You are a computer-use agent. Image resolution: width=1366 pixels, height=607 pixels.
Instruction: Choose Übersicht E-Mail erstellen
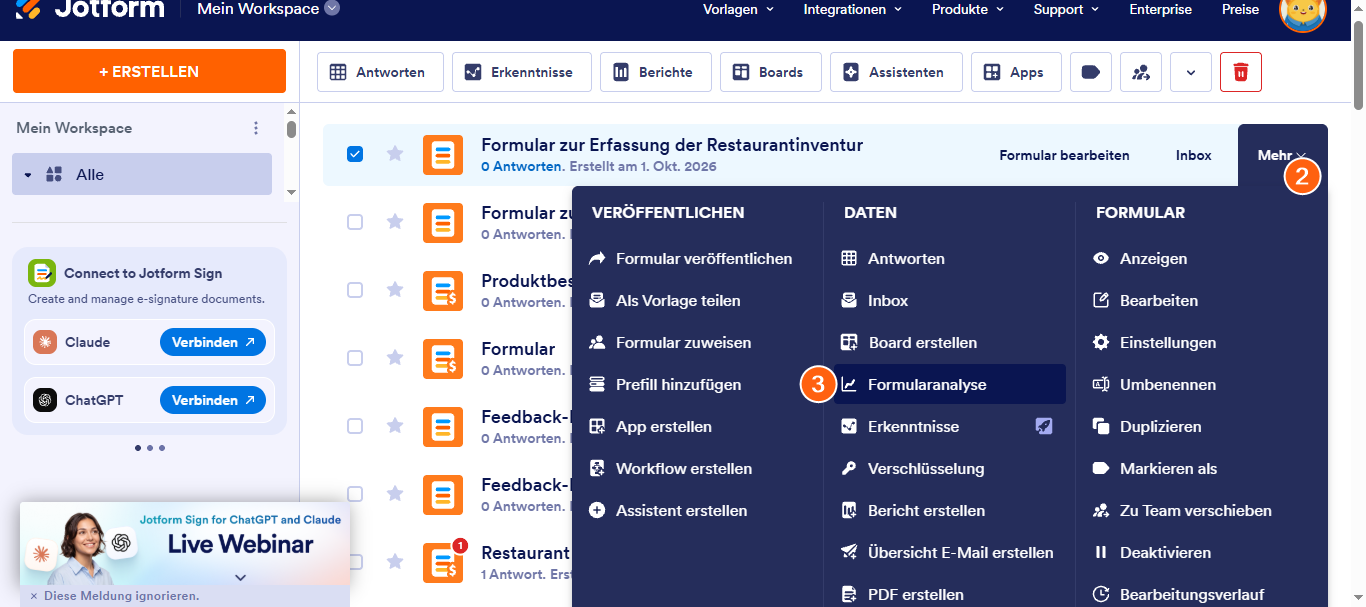click(x=948, y=552)
